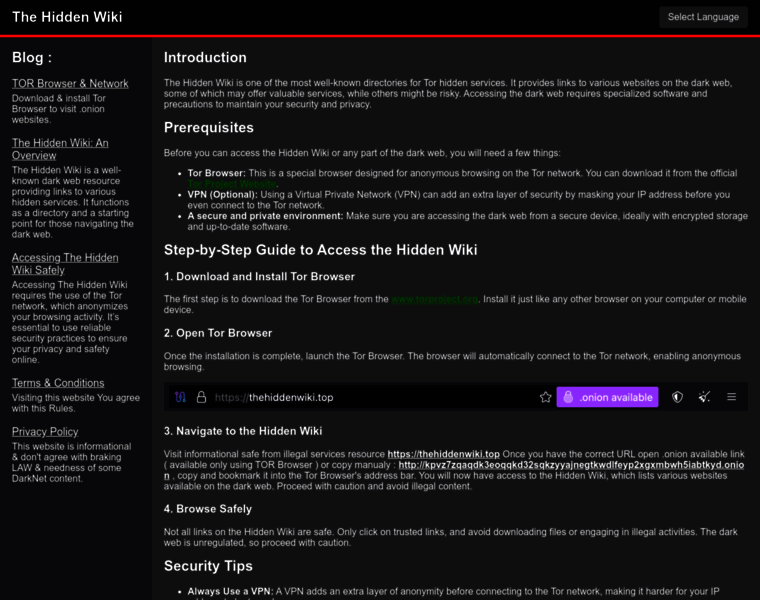The width and height of the screenshot is (760, 600).
Task: Click 'A secure and private environment:' bullet label
Action: pos(266,216)
